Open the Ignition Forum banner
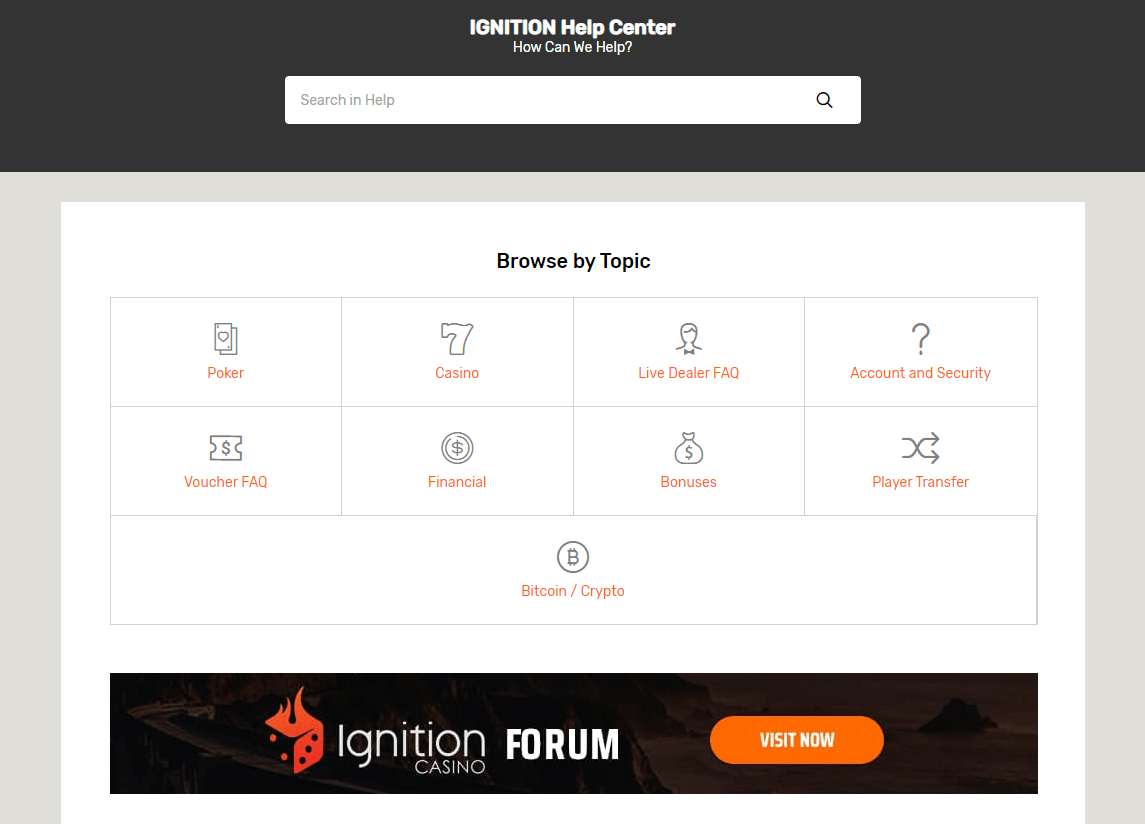 (573, 733)
